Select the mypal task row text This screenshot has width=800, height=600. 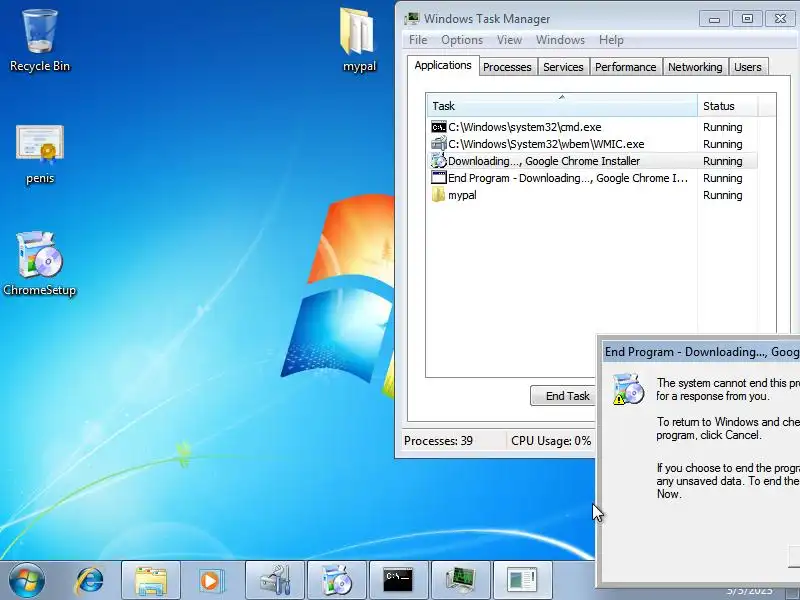[x=462, y=195]
